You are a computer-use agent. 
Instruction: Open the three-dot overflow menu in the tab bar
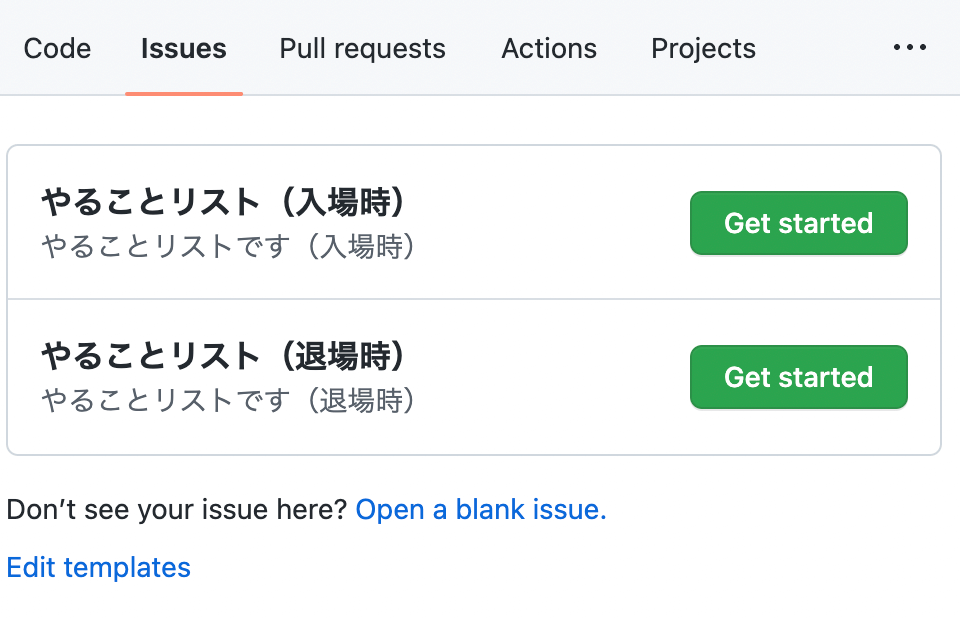click(909, 48)
